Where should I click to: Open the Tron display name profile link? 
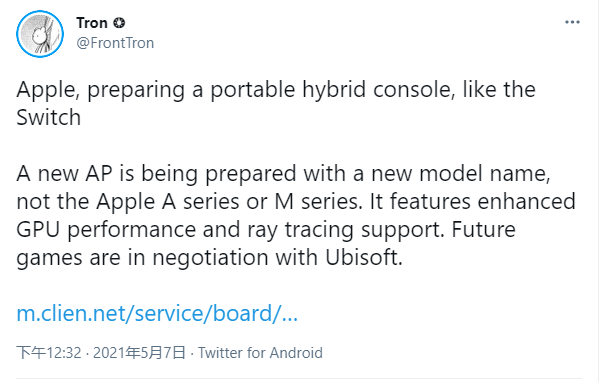(x=92, y=23)
